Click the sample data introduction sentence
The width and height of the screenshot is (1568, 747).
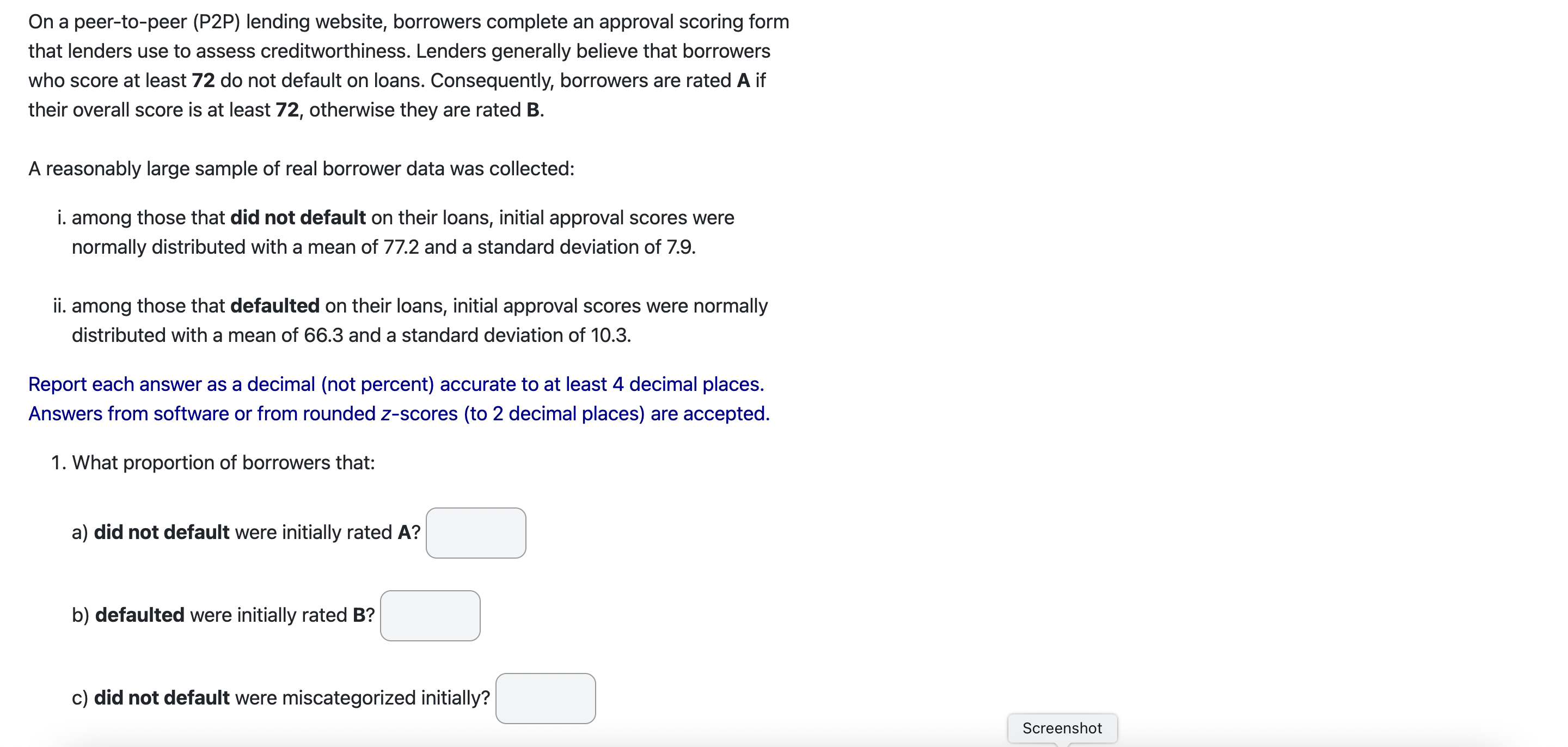click(302, 169)
